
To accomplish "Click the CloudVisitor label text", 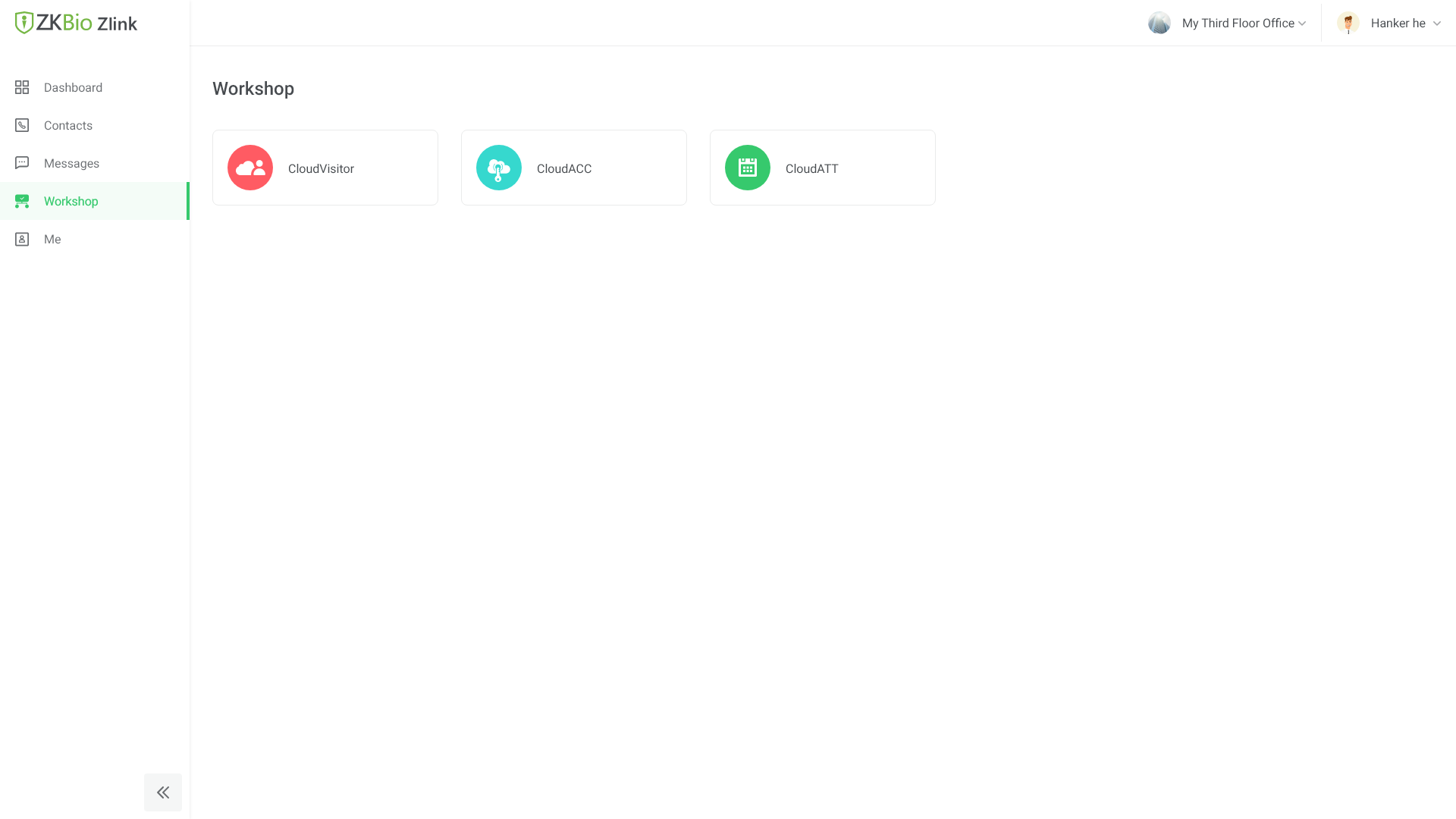I will (321, 168).
